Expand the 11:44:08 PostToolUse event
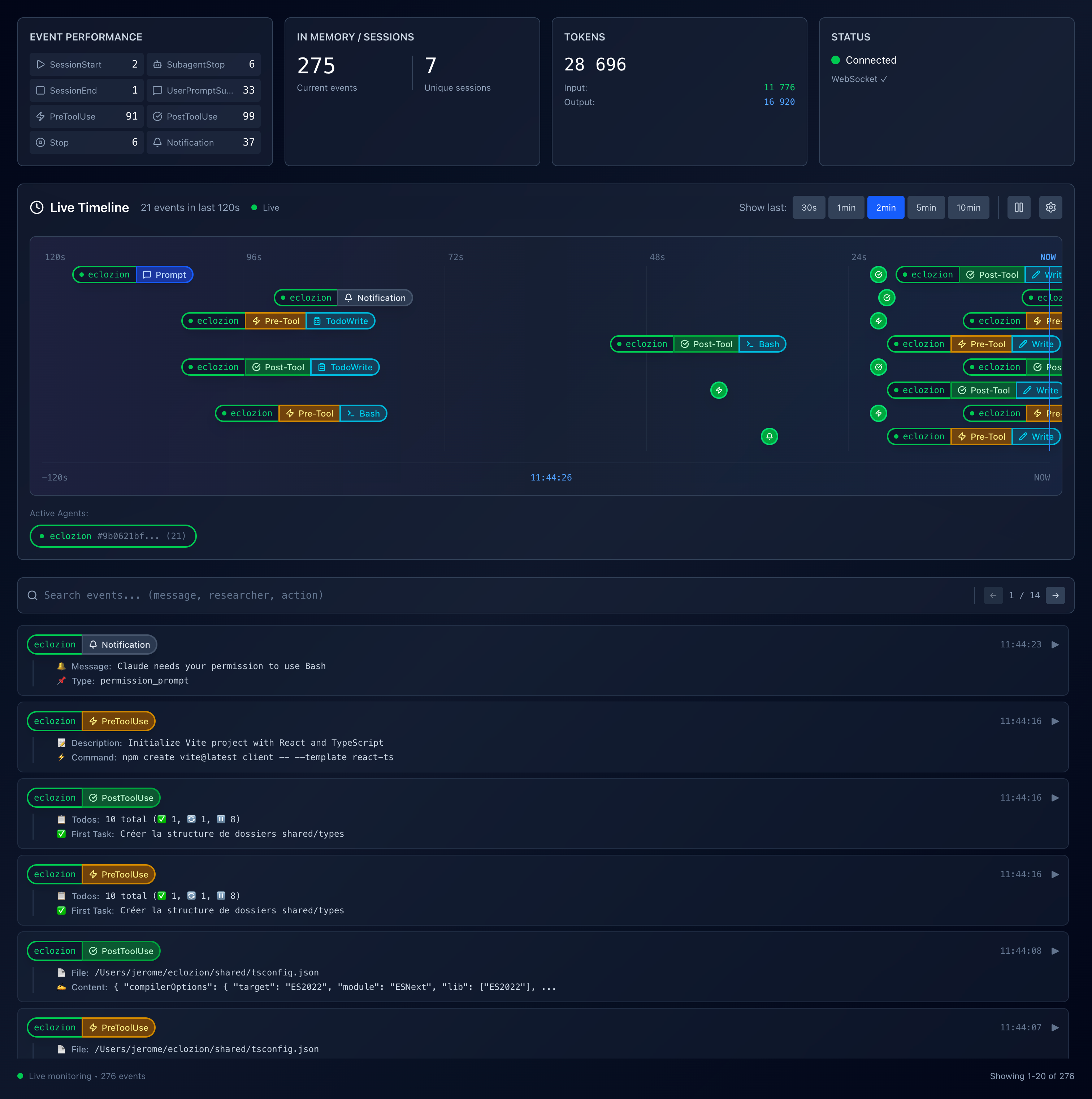 coord(1055,951)
